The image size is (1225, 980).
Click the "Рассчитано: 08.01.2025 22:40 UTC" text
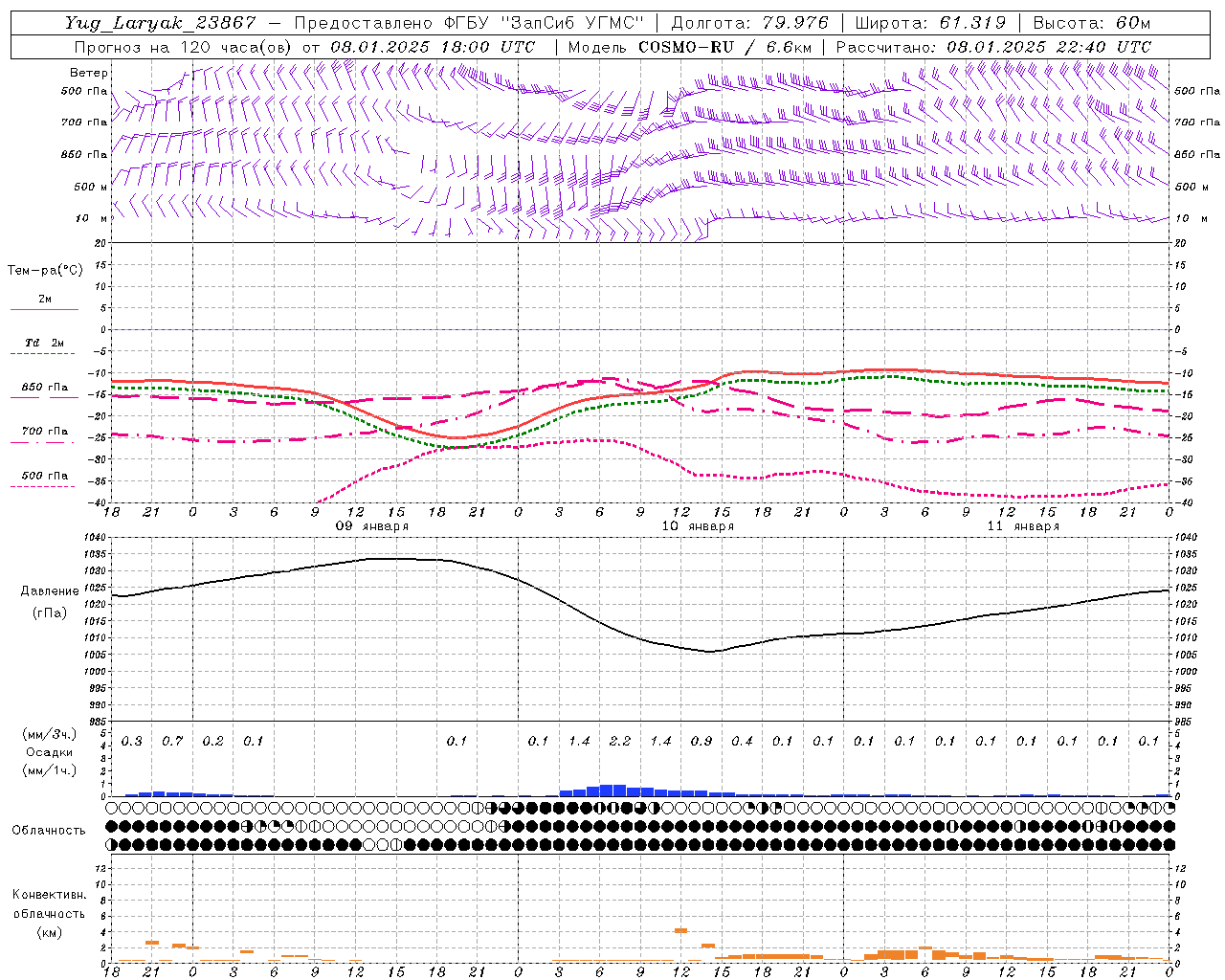pyautogui.click(x=994, y=47)
